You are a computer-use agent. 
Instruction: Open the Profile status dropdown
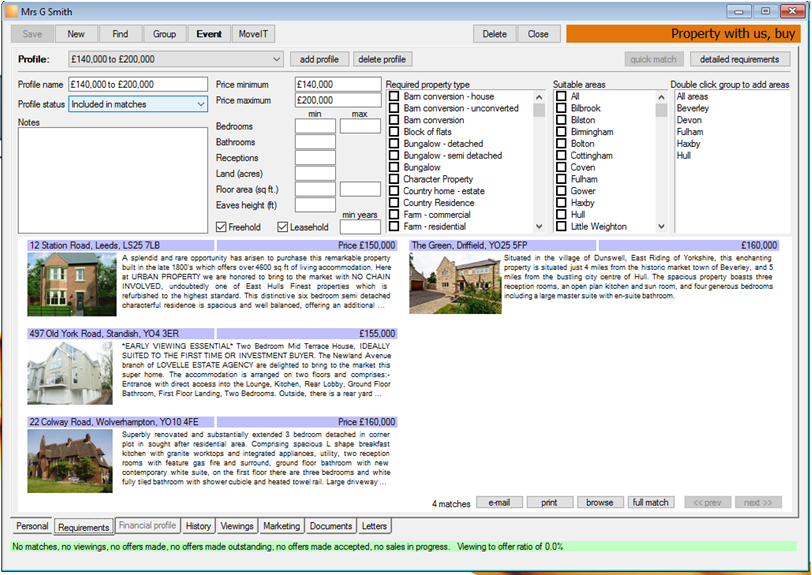point(201,104)
